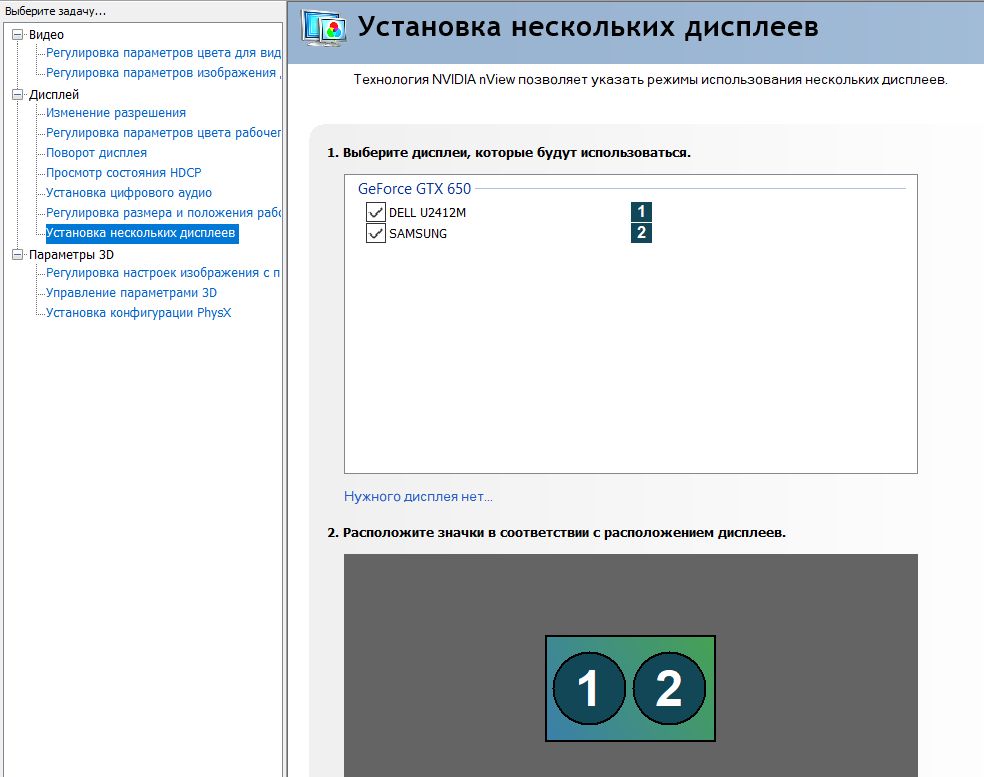Open Изменение разрешения page
This screenshot has width=984, height=777.
click(x=116, y=113)
